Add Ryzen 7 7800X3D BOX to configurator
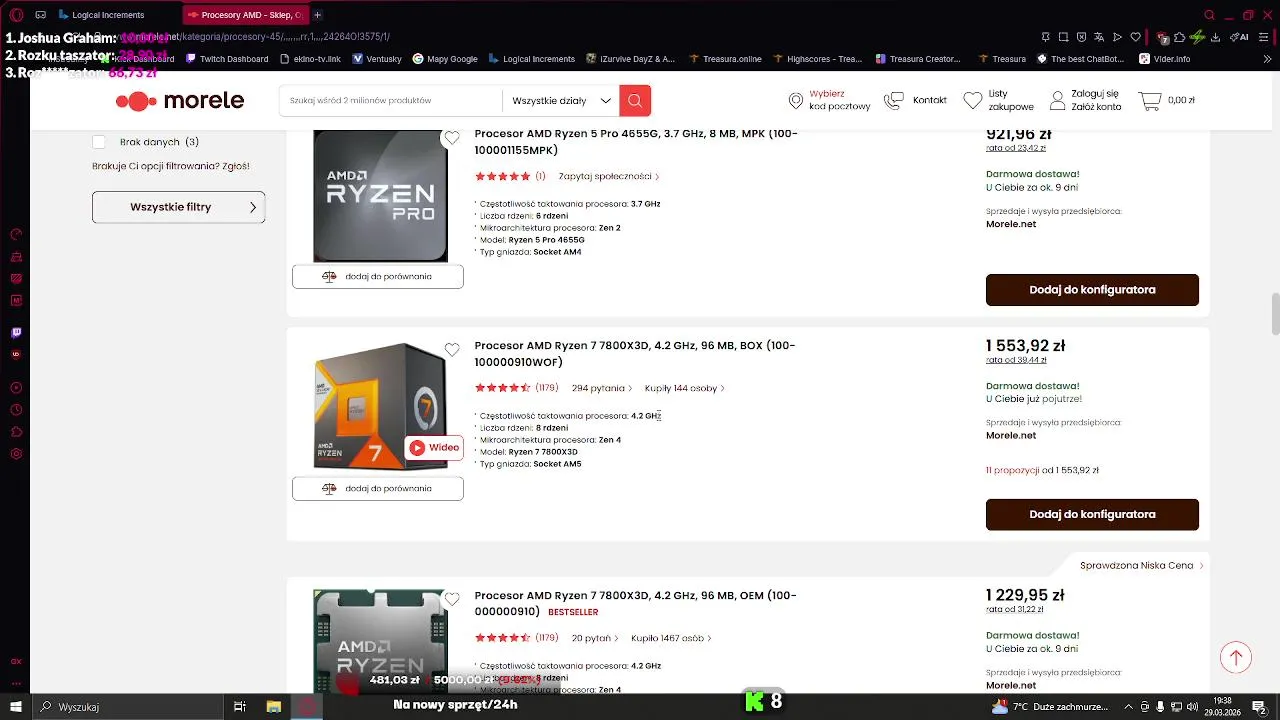 1092,514
